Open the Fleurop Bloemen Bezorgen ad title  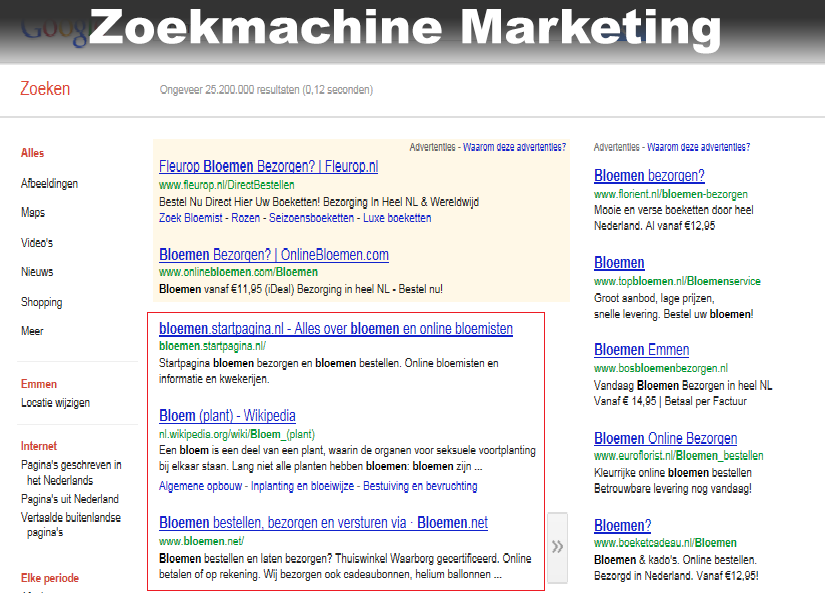click(268, 166)
